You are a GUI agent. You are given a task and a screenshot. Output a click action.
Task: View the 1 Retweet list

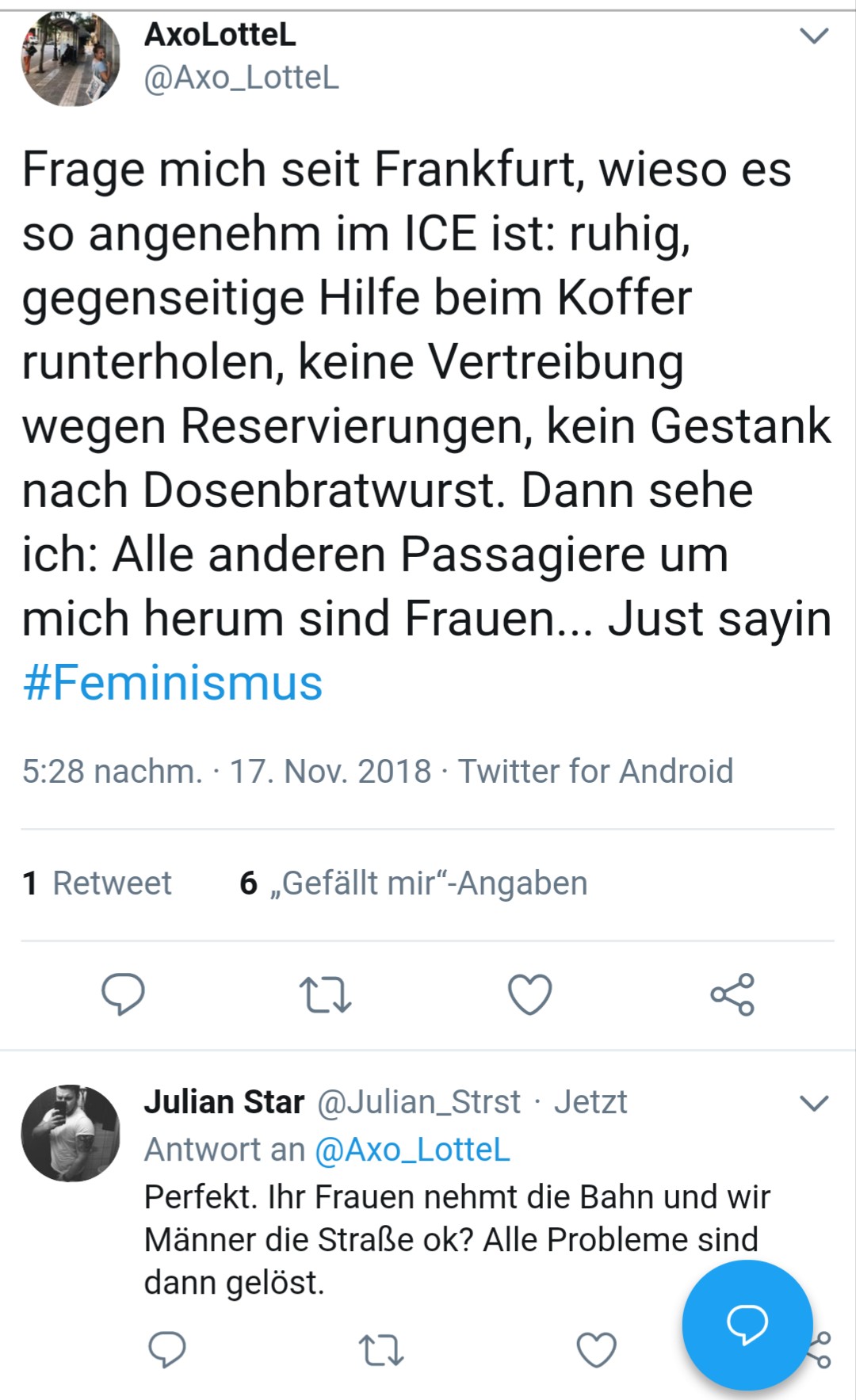click(x=97, y=883)
